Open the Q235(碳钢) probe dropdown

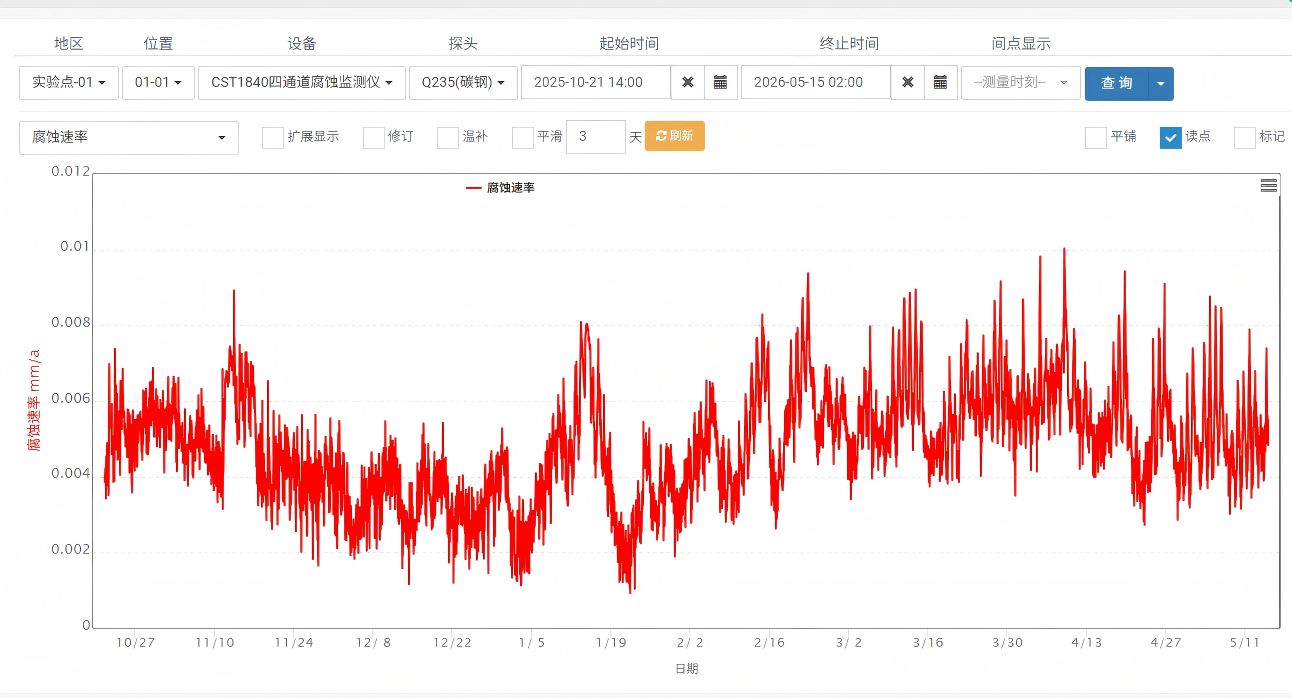click(x=463, y=83)
